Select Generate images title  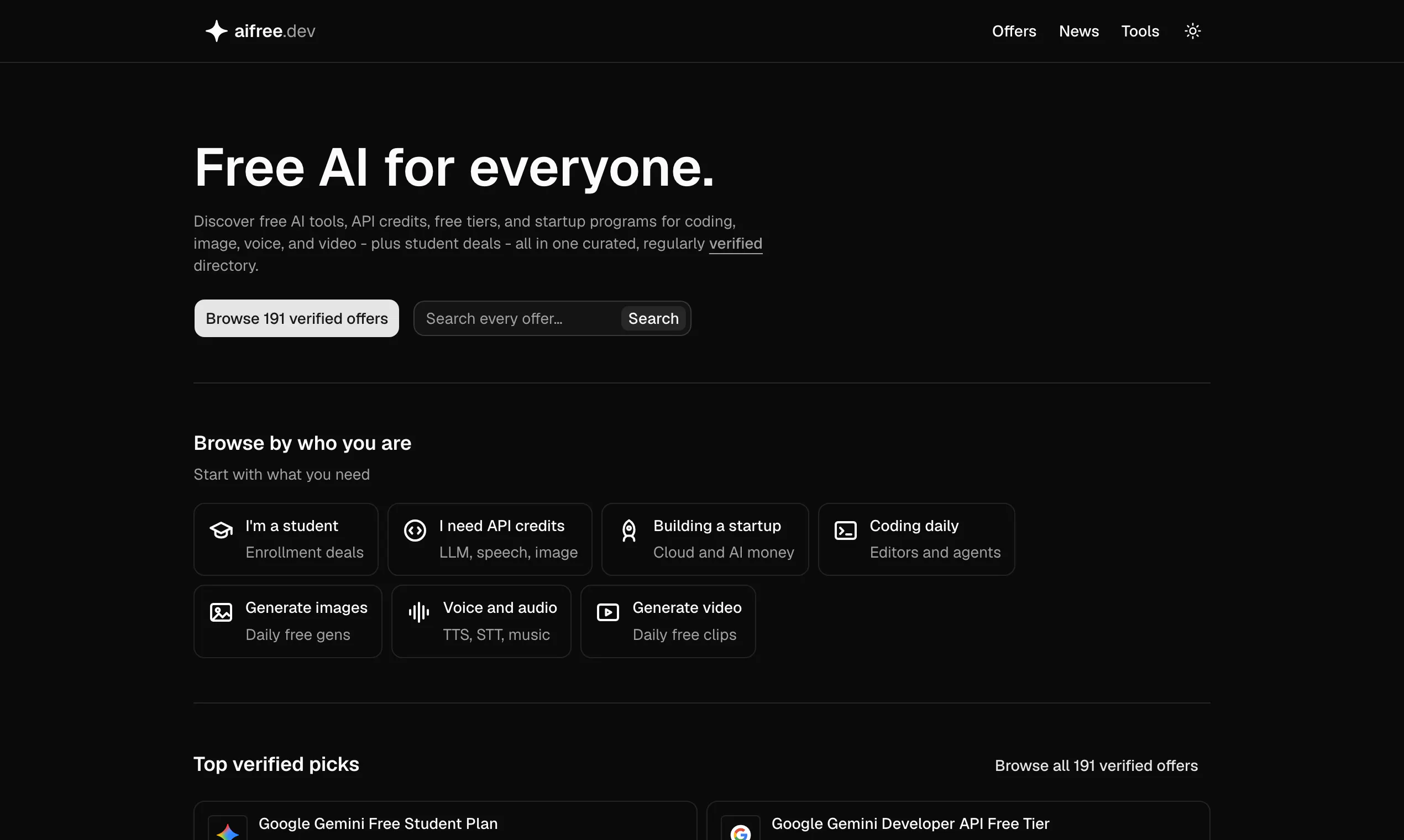click(306, 607)
